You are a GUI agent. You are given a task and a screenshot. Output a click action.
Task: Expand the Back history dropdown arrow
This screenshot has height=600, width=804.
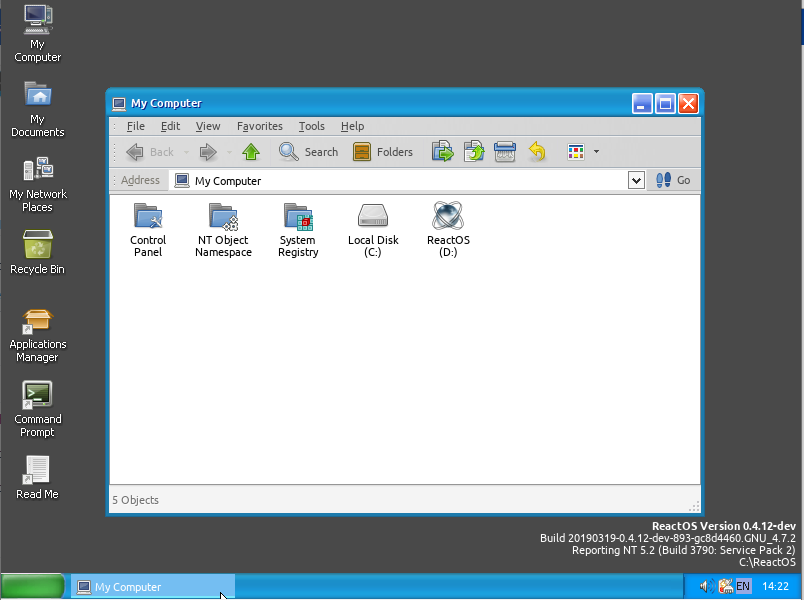point(186,152)
